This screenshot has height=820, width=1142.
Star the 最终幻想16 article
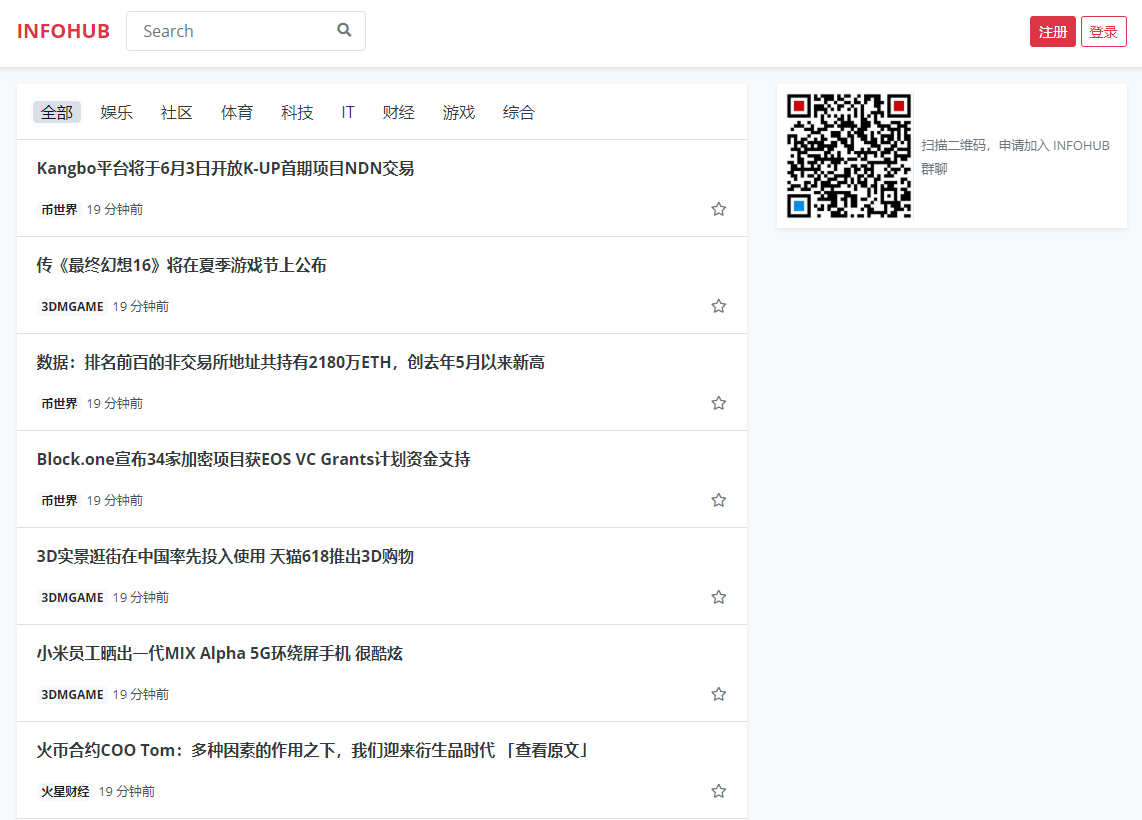[x=718, y=306]
